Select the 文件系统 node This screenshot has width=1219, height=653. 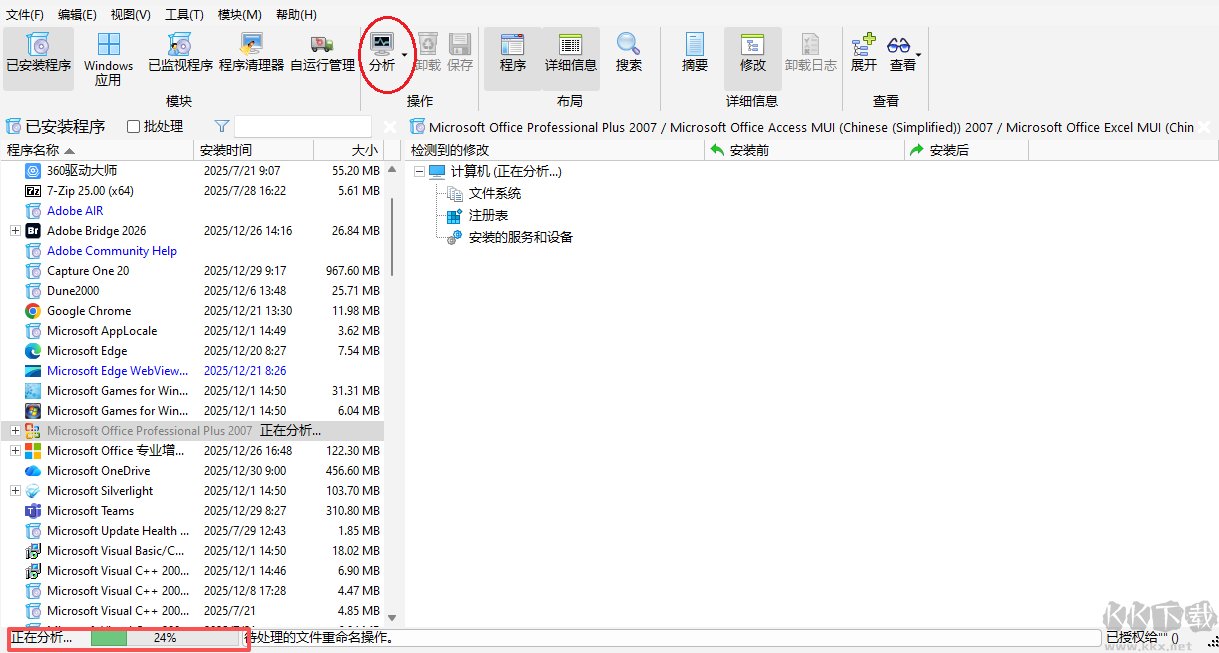point(494,193)
